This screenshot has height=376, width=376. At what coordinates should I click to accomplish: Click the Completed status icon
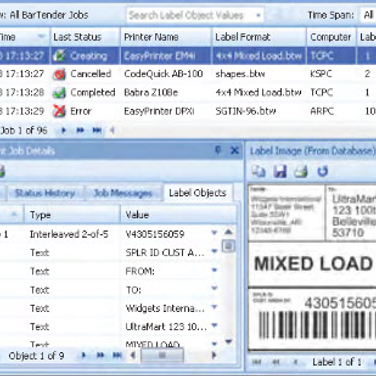coord(59,93)
